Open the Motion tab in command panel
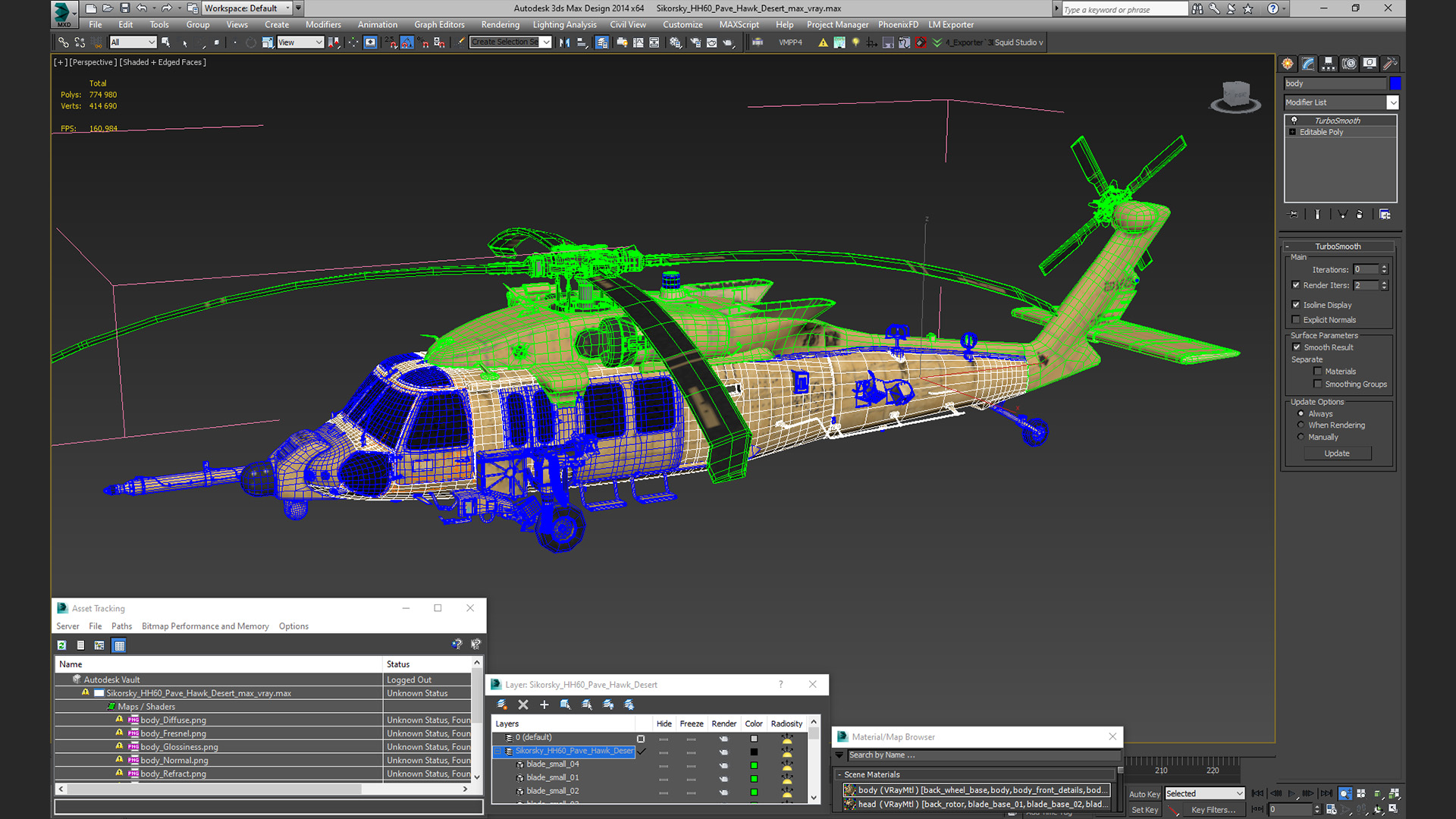This screenshot has width=1456, height=819. pos(1349,64)
